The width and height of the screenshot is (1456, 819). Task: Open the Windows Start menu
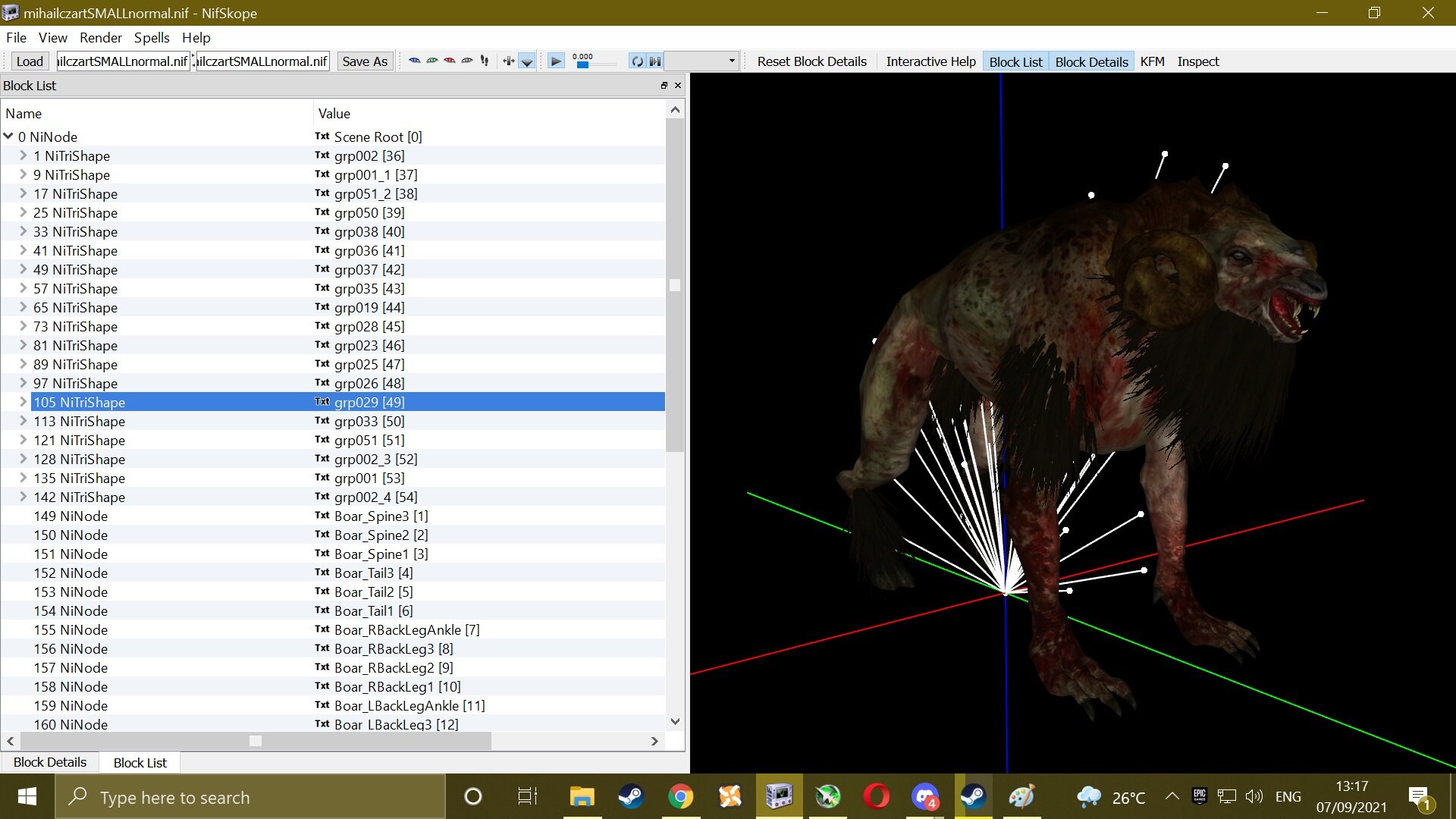click(27, 796)
